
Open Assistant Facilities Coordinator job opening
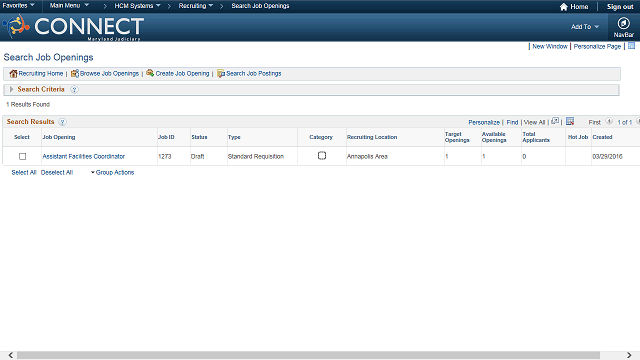click(x=84, y=156)
